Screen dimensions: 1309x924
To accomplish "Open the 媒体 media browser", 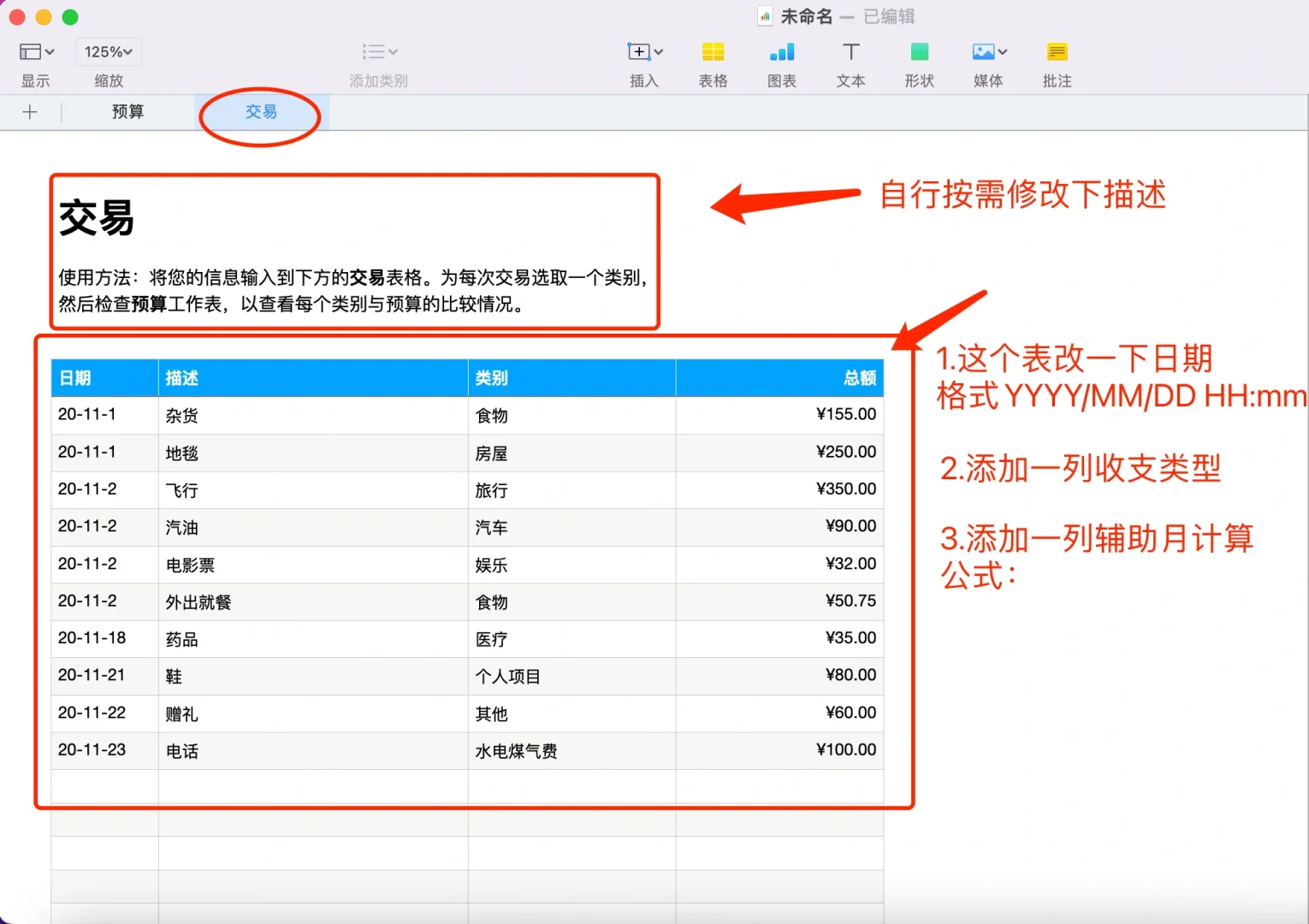I will click(983, 53).
